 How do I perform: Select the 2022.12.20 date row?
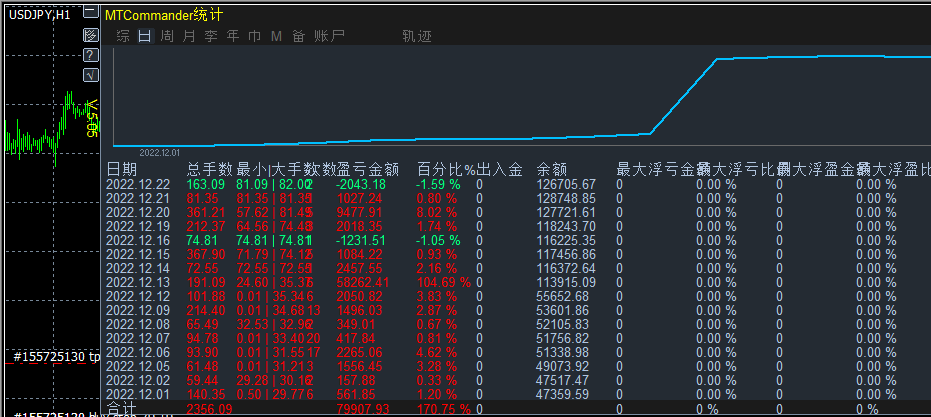(x=138, y=213)
